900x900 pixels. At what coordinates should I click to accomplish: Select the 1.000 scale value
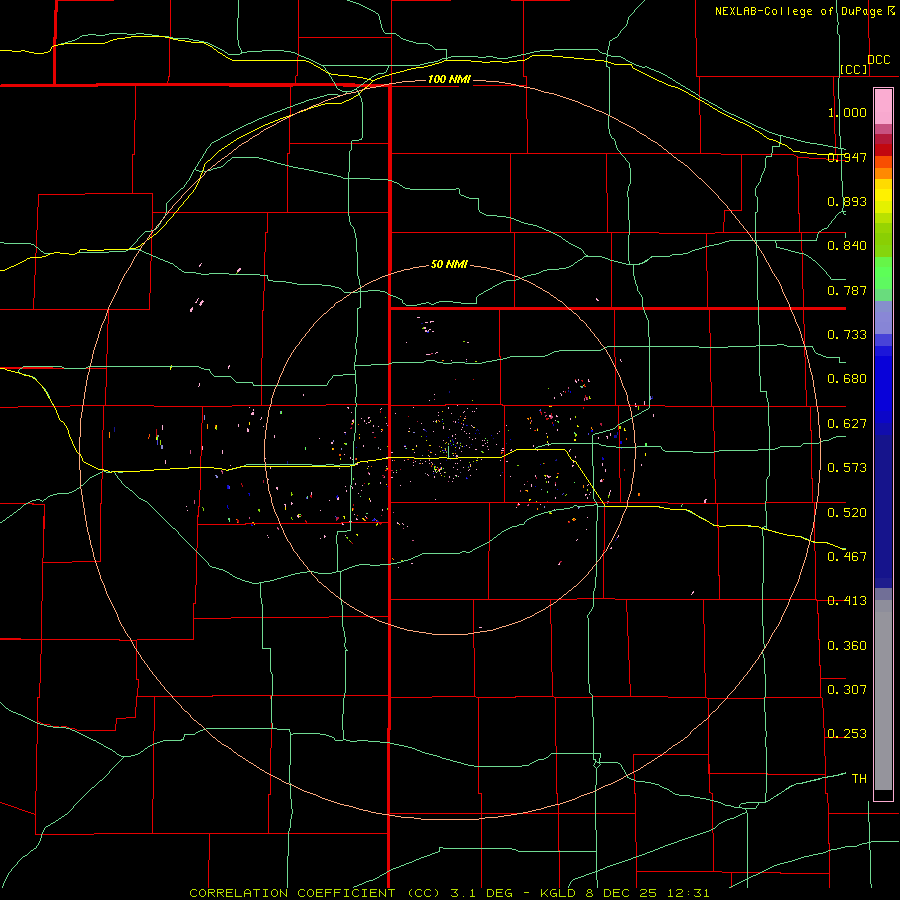point(847,112)
